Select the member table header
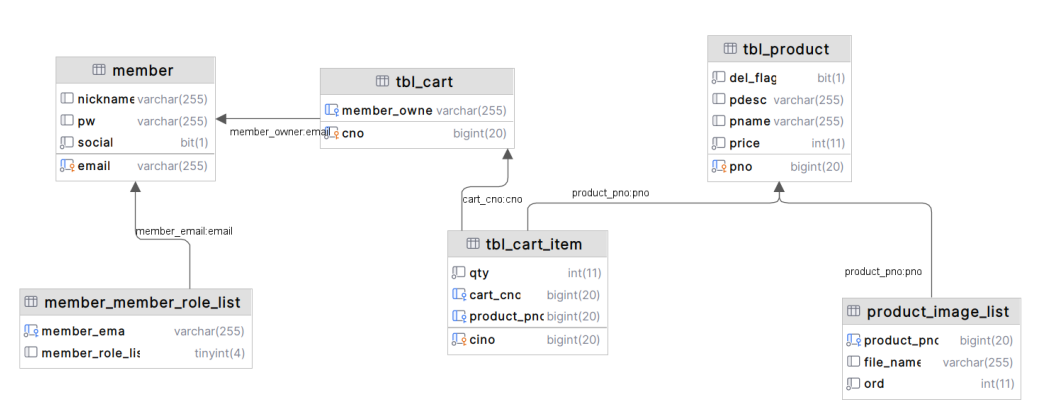 (x=136, y=71)
